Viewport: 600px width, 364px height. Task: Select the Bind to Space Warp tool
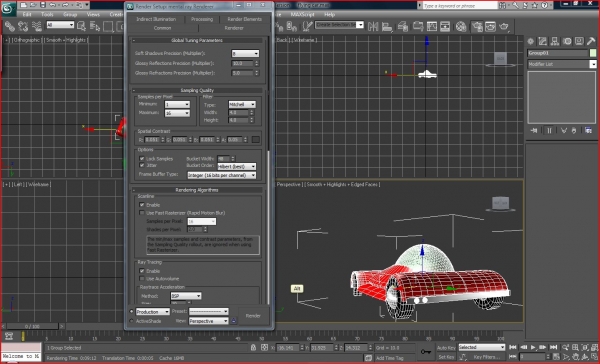tap(37, 26)
